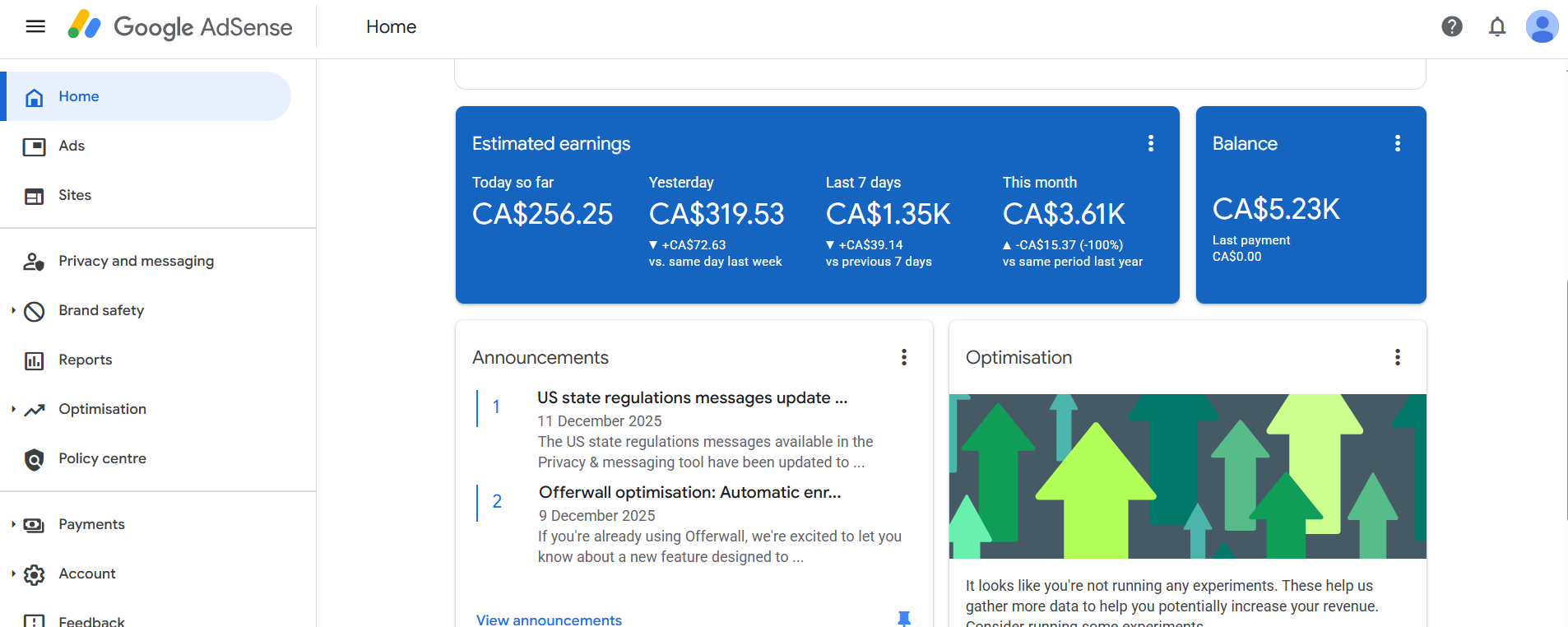Viewport: 1568px width, 627px height.
Task: Select Payments menu label
Action: click(x=91, y=524)
